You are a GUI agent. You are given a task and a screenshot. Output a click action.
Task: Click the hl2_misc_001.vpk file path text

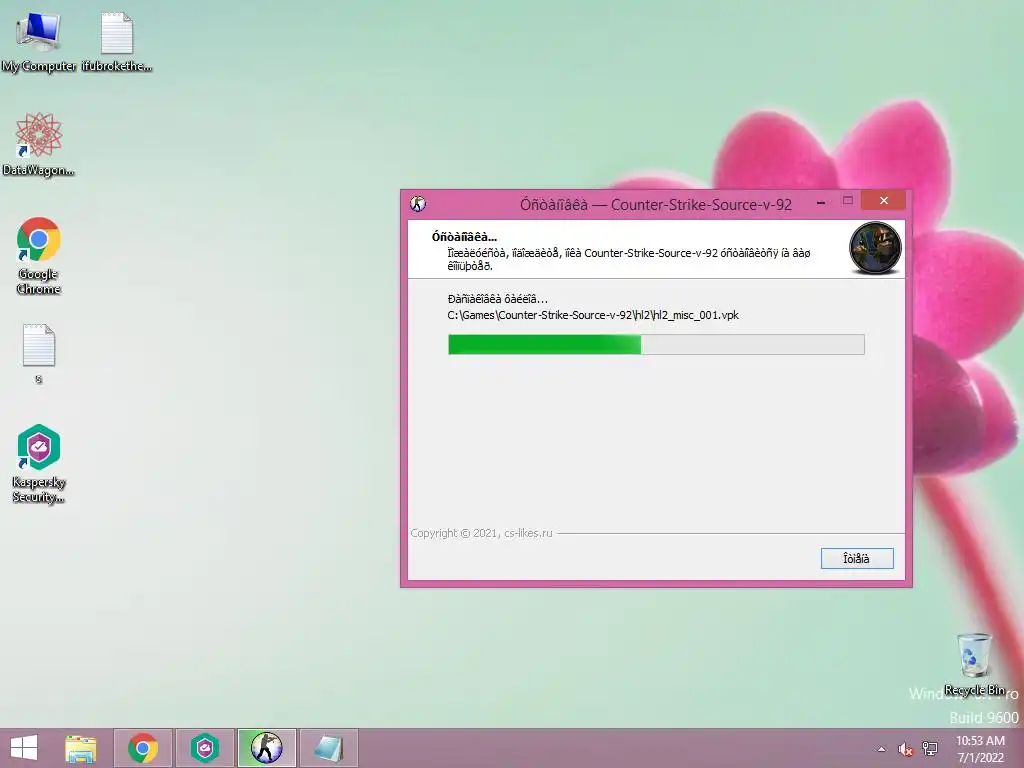coord(593,315)
